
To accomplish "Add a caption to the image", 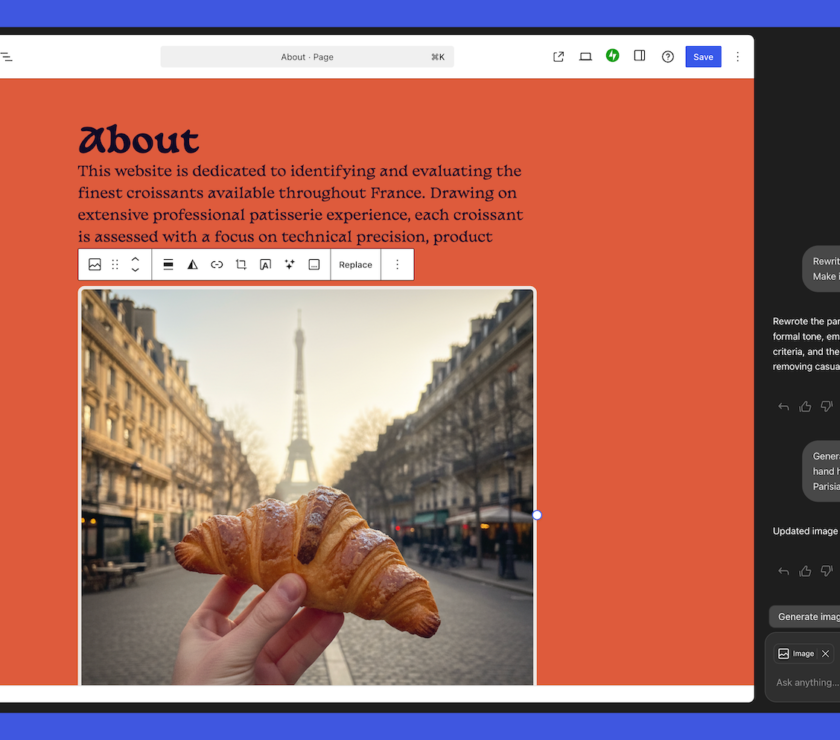I will [314, 265].
